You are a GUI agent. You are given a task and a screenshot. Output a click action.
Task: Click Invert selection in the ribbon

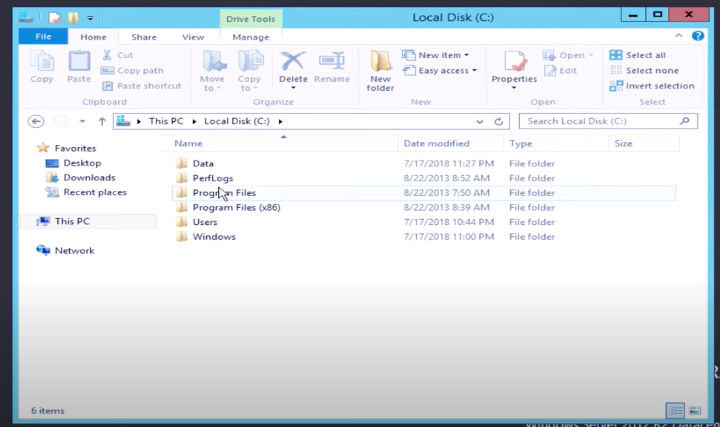[x=652, y=86]
